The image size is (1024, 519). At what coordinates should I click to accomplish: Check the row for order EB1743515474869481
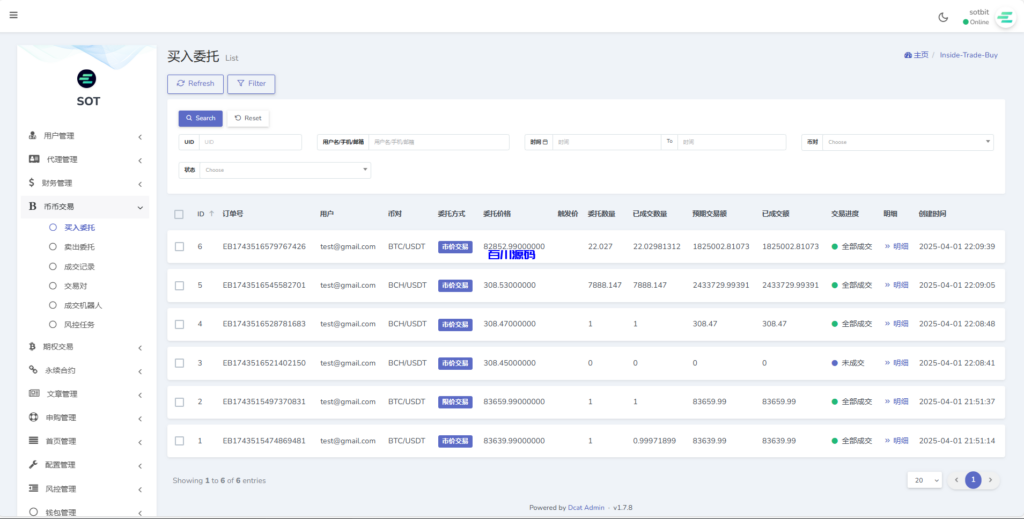click(179, 441)
